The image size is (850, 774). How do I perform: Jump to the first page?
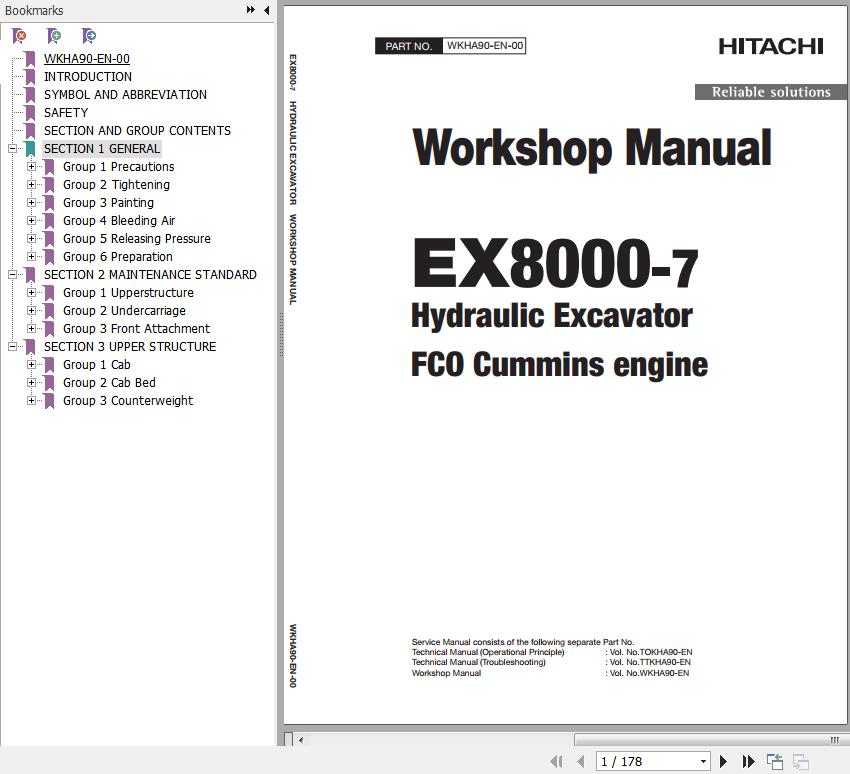[556, 762]
